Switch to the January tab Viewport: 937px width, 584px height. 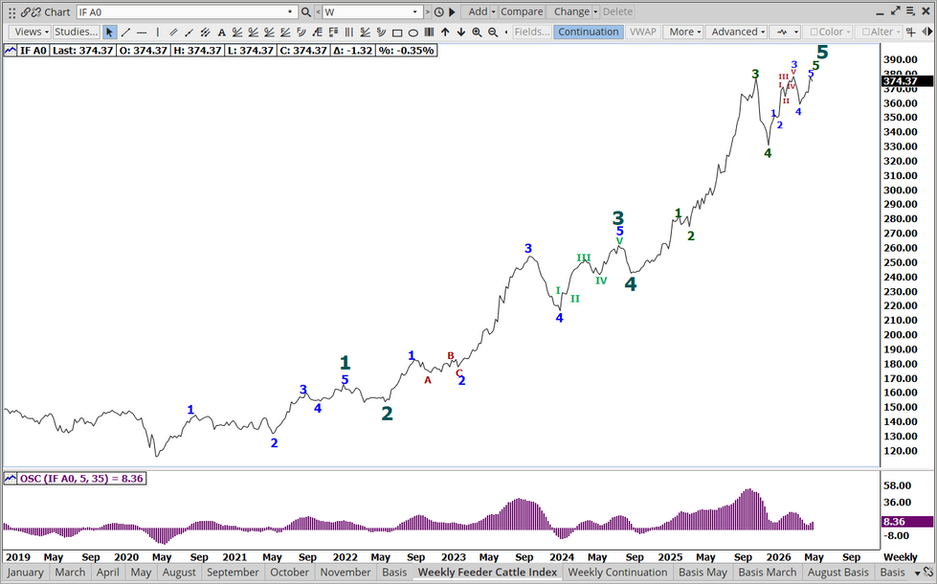[25, 573]
